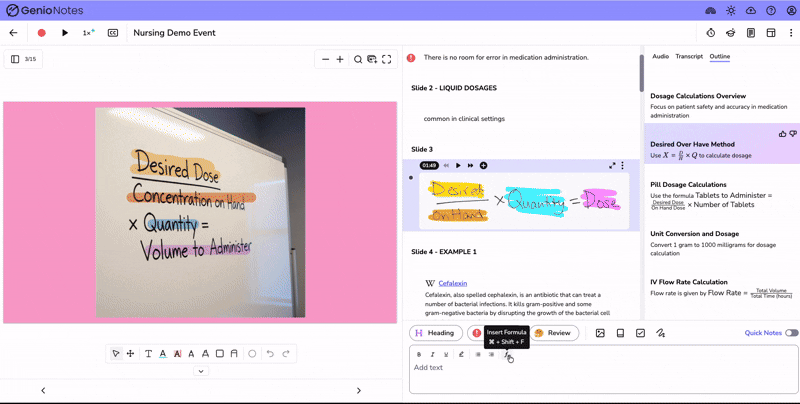Open the annotation color circle picker

point(252,354)
